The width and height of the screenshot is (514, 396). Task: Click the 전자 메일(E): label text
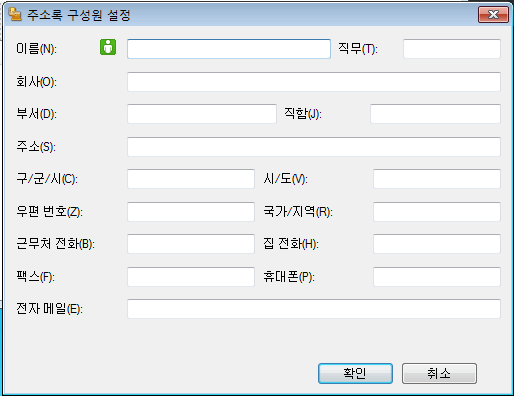pyautogui.click(x=49, y=309)
